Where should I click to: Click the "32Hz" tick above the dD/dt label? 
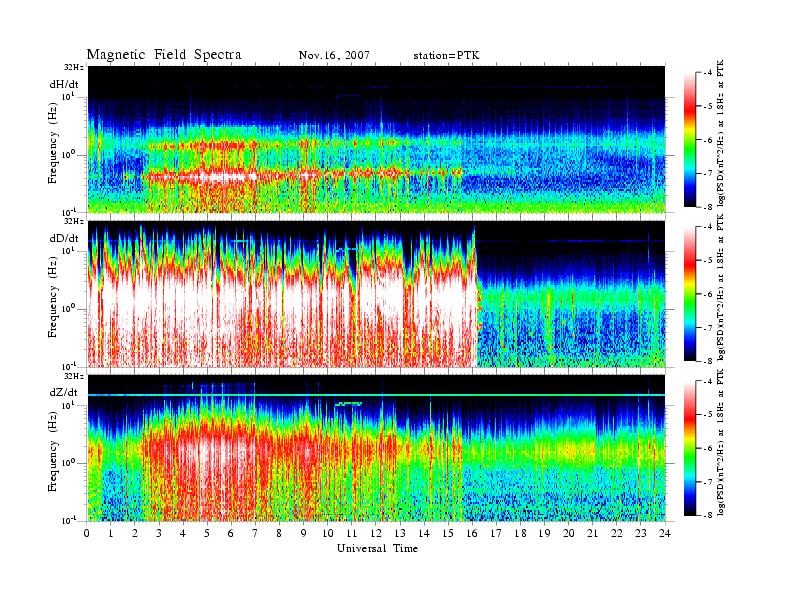74,221
